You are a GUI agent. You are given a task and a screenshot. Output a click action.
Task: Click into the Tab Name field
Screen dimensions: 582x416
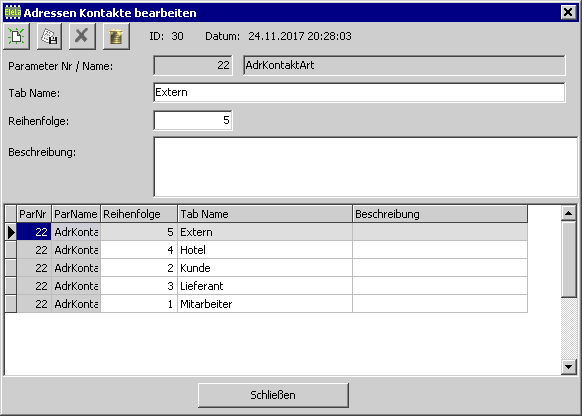[x=359, y=92]
